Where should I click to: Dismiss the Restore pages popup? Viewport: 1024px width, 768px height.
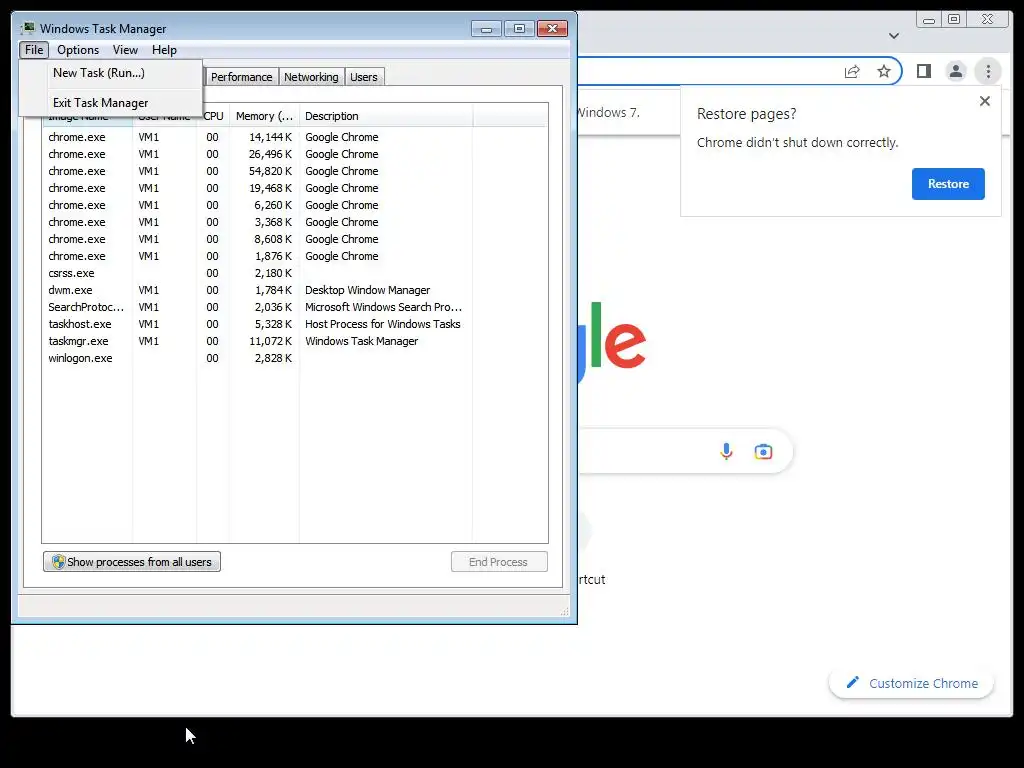pos(985,101)
